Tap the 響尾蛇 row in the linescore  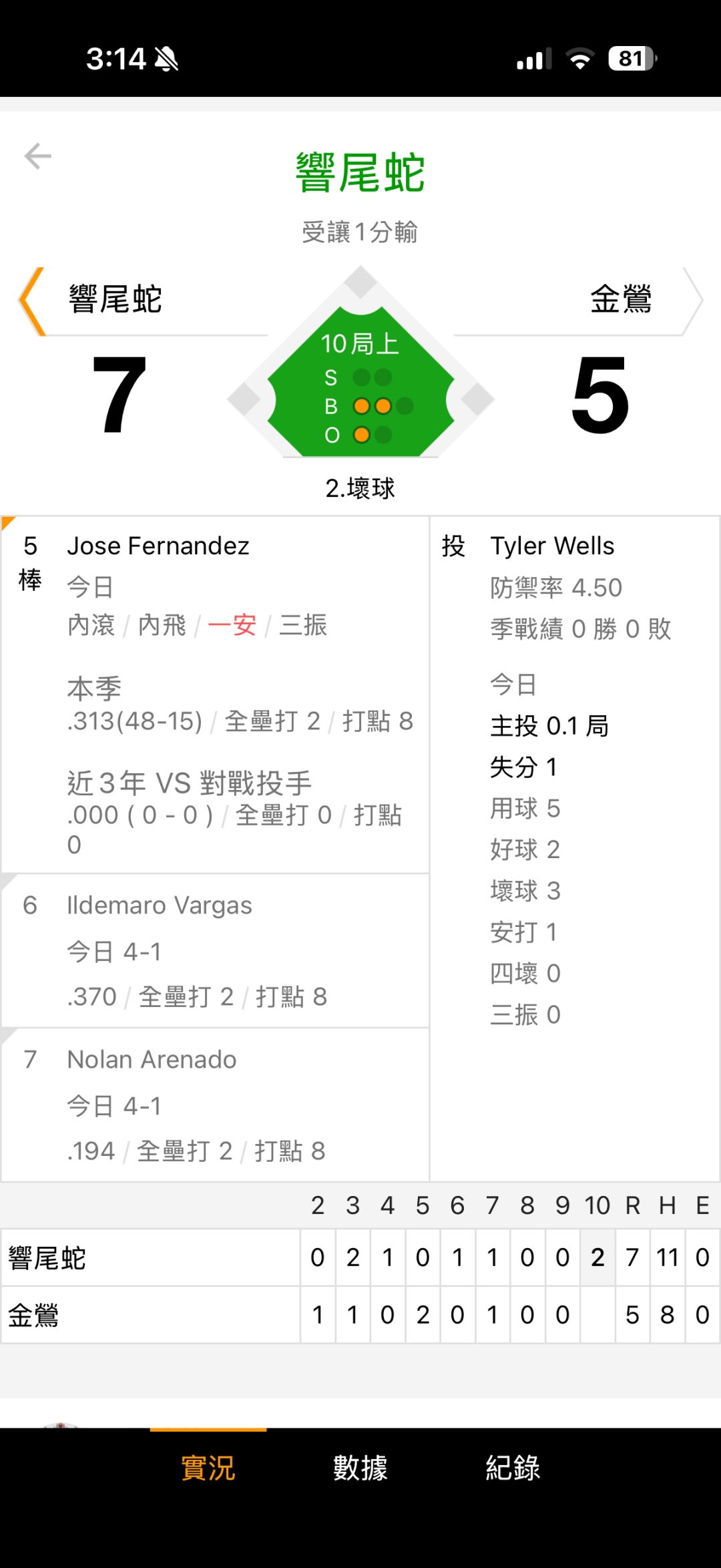48,1258
